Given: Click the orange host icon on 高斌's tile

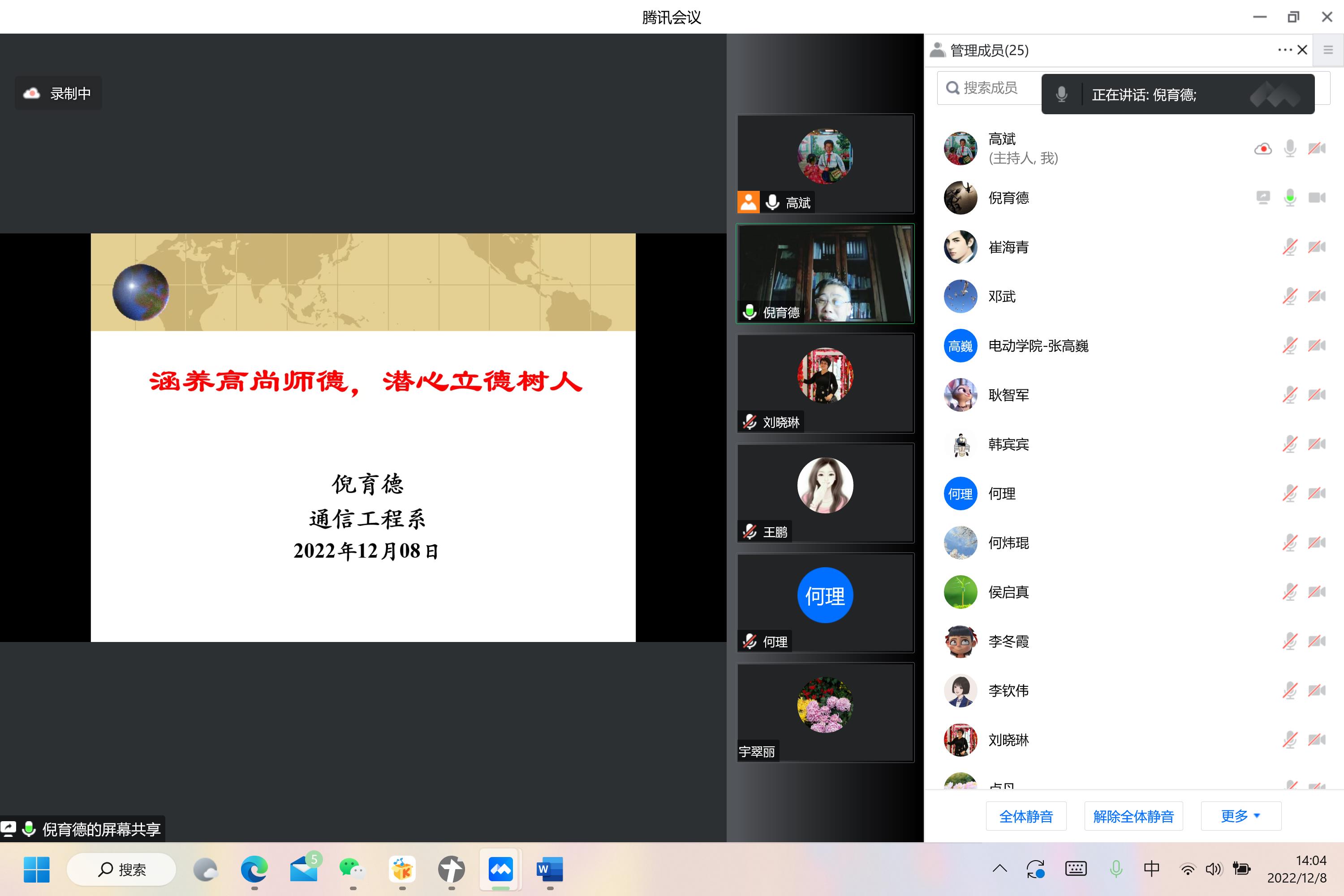Looking at the screenshot, I should (749, 202).
